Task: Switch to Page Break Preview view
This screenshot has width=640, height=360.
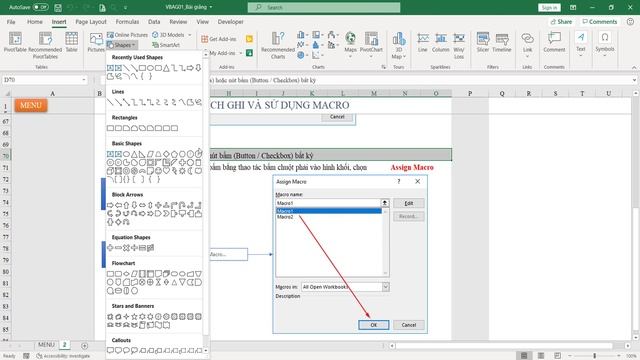Action: point(557,356)
